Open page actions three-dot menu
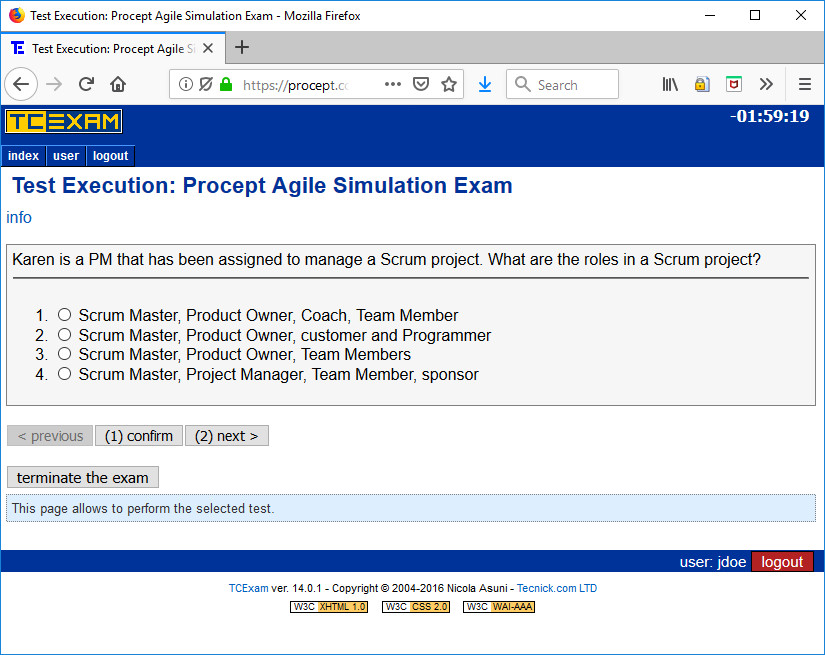 (393, 84)
